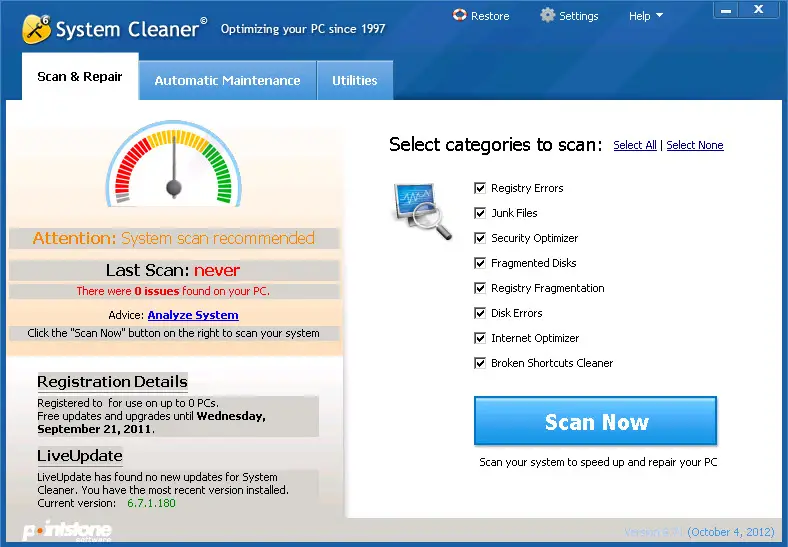Click the version number 6.7.1.180

click(x=151, y=503)
